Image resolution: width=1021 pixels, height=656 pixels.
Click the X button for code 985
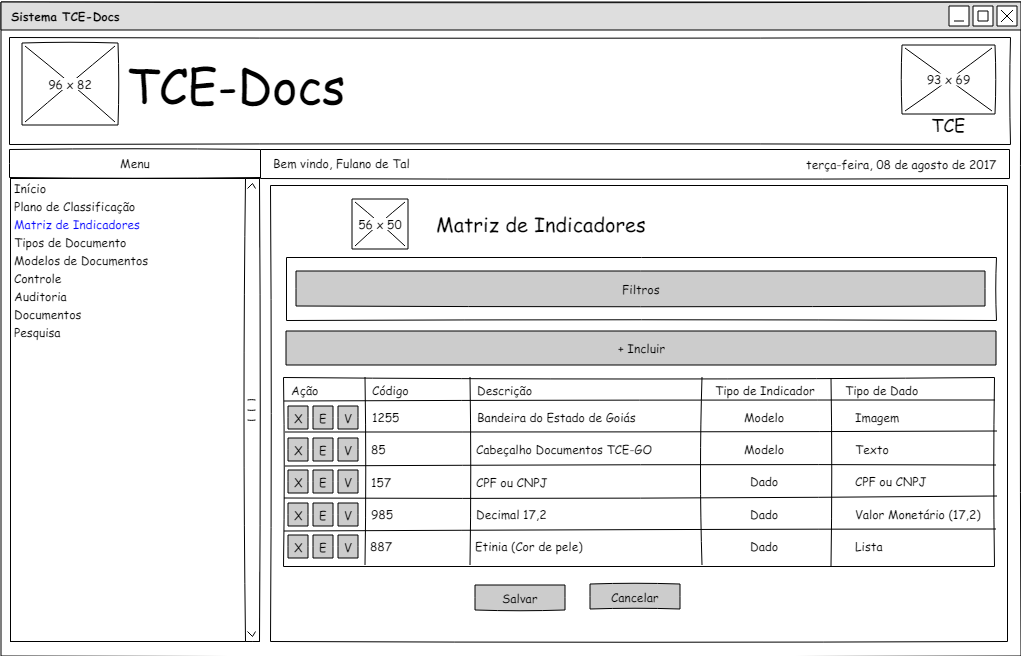298,515
